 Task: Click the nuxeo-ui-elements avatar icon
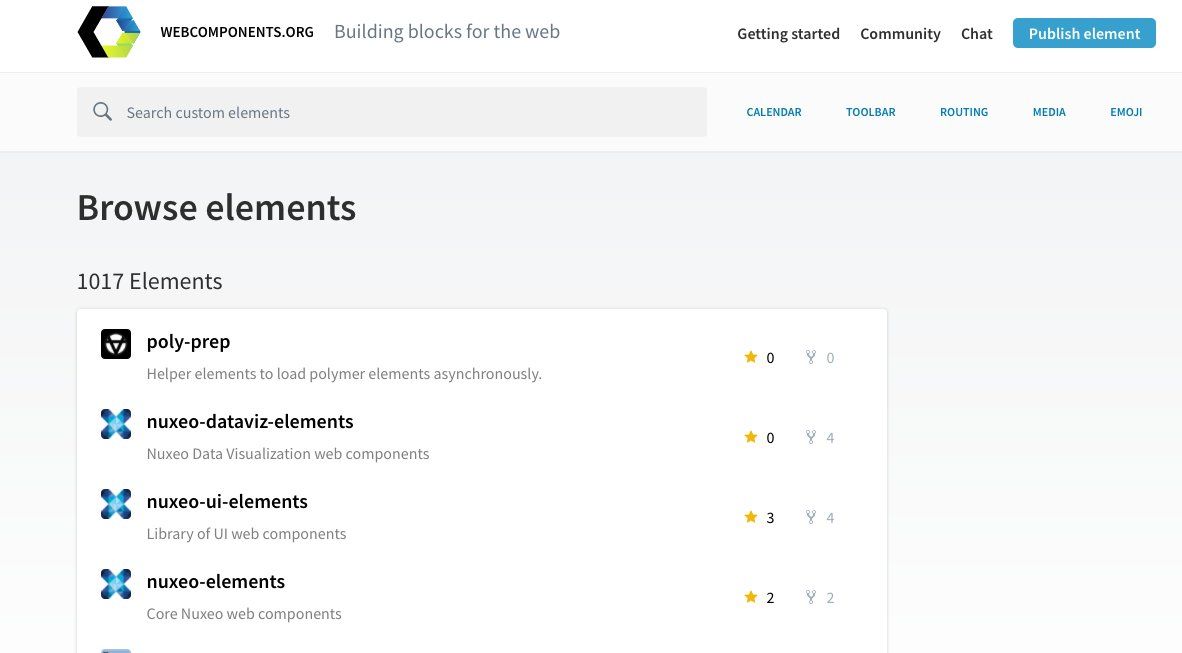pos(116,504)
